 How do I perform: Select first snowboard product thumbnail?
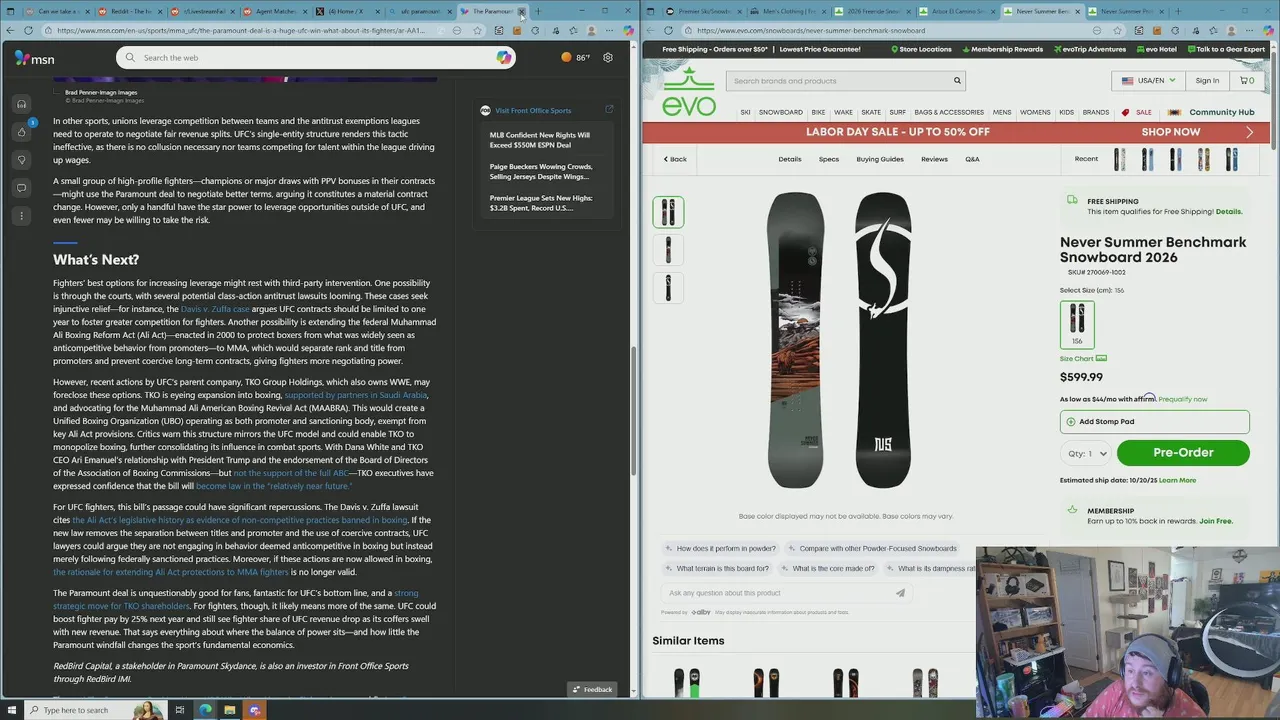point(668,212)
